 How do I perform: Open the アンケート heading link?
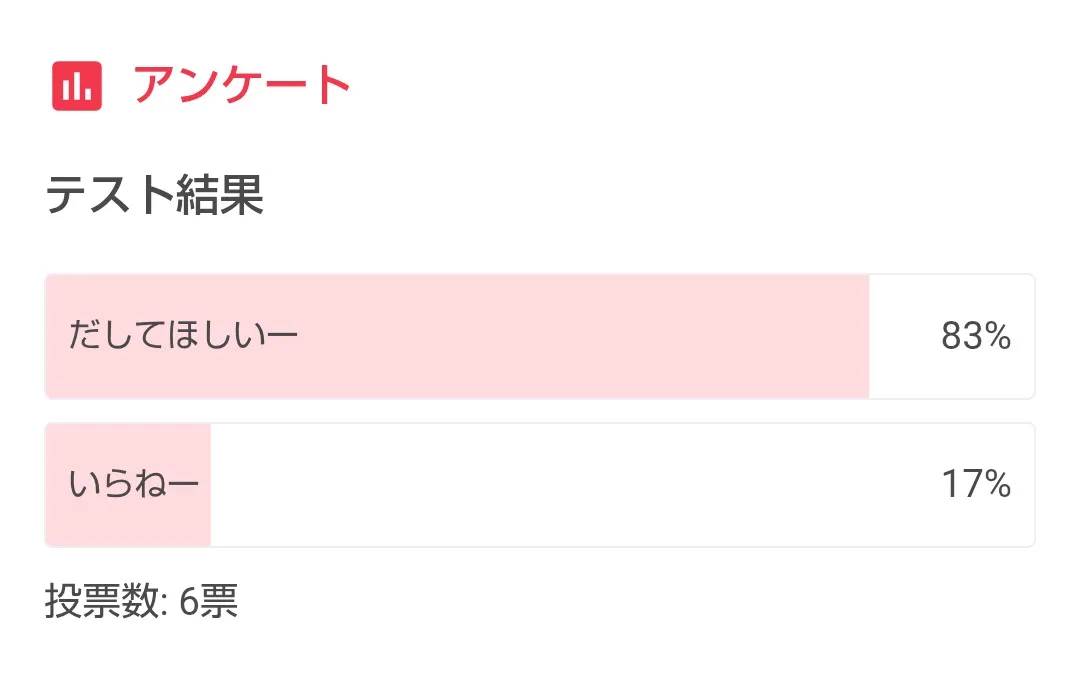click(x=242, y=86)
